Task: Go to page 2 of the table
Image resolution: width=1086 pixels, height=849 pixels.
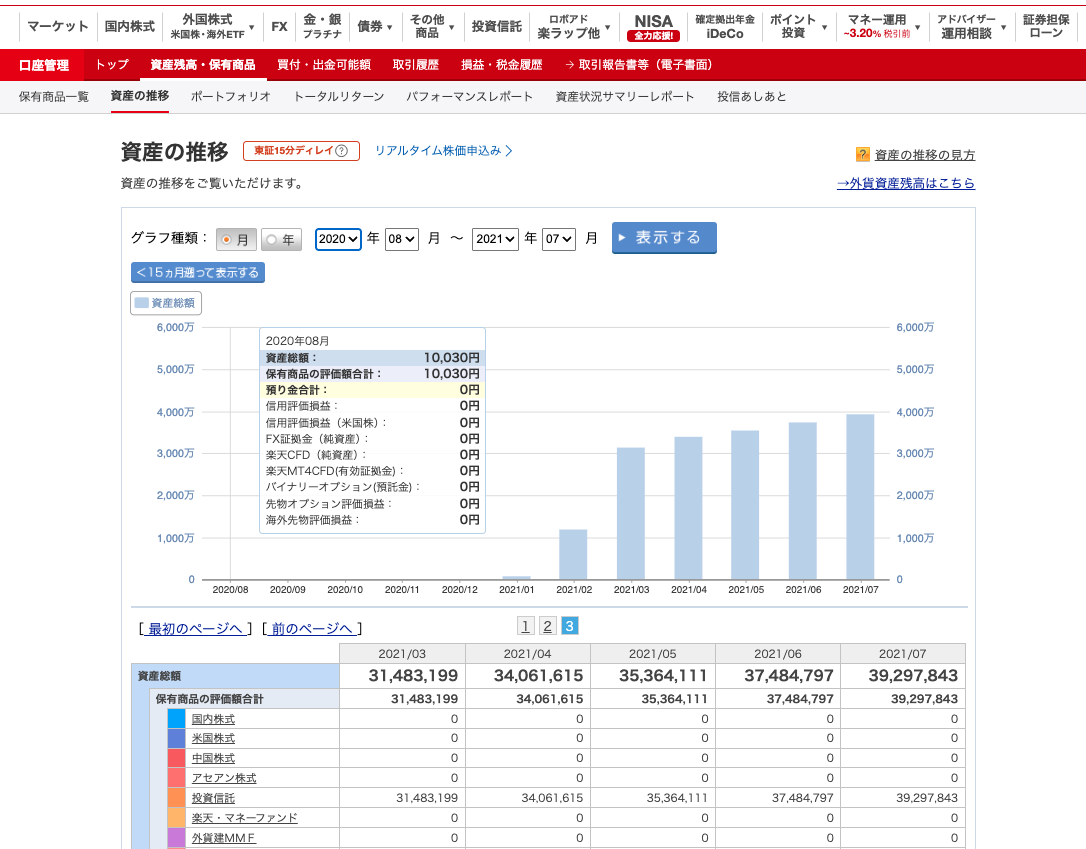Action: click(547, 626)
